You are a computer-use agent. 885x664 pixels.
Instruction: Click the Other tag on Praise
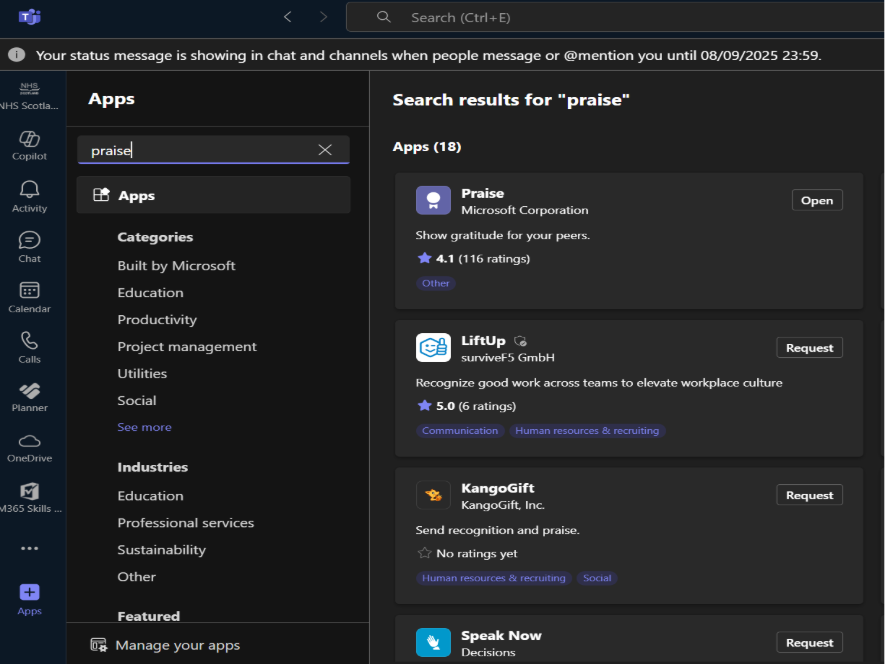pos(436,283)
